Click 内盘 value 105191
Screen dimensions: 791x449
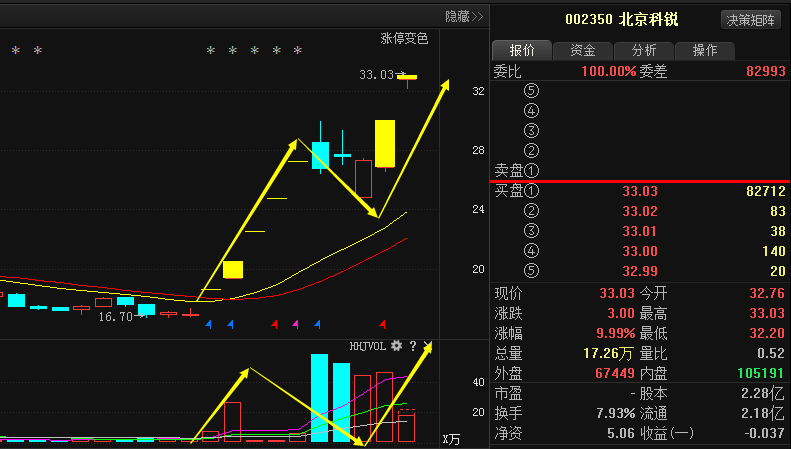[761, 373]
